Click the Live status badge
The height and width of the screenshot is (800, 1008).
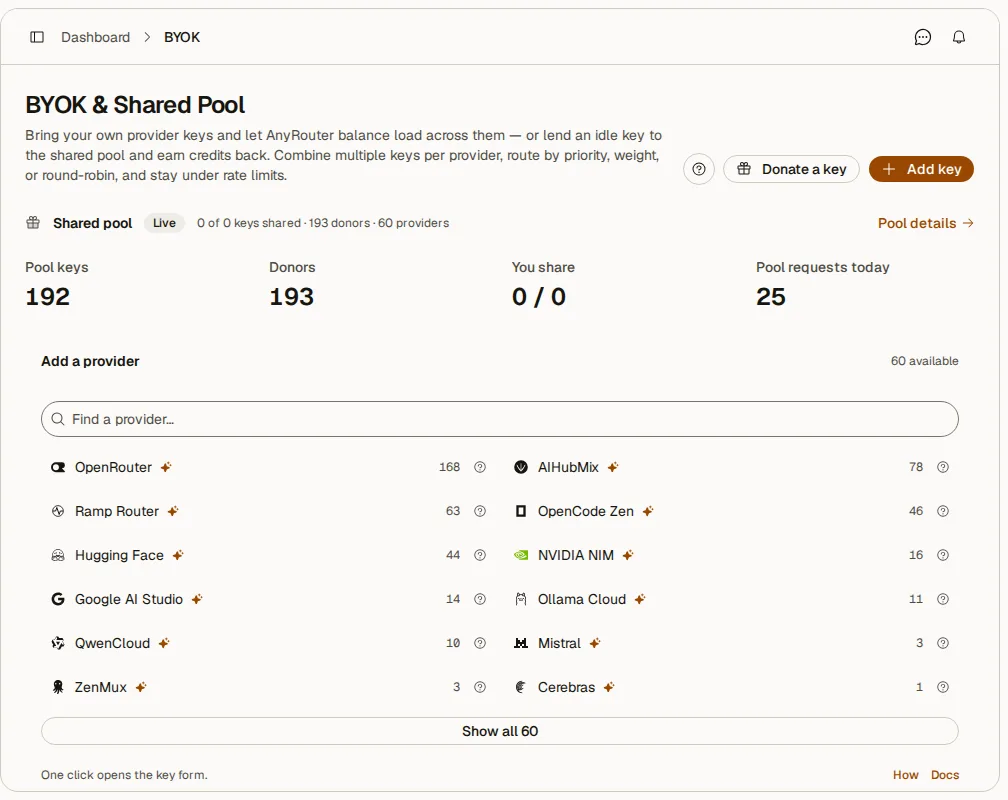(164, 223)
